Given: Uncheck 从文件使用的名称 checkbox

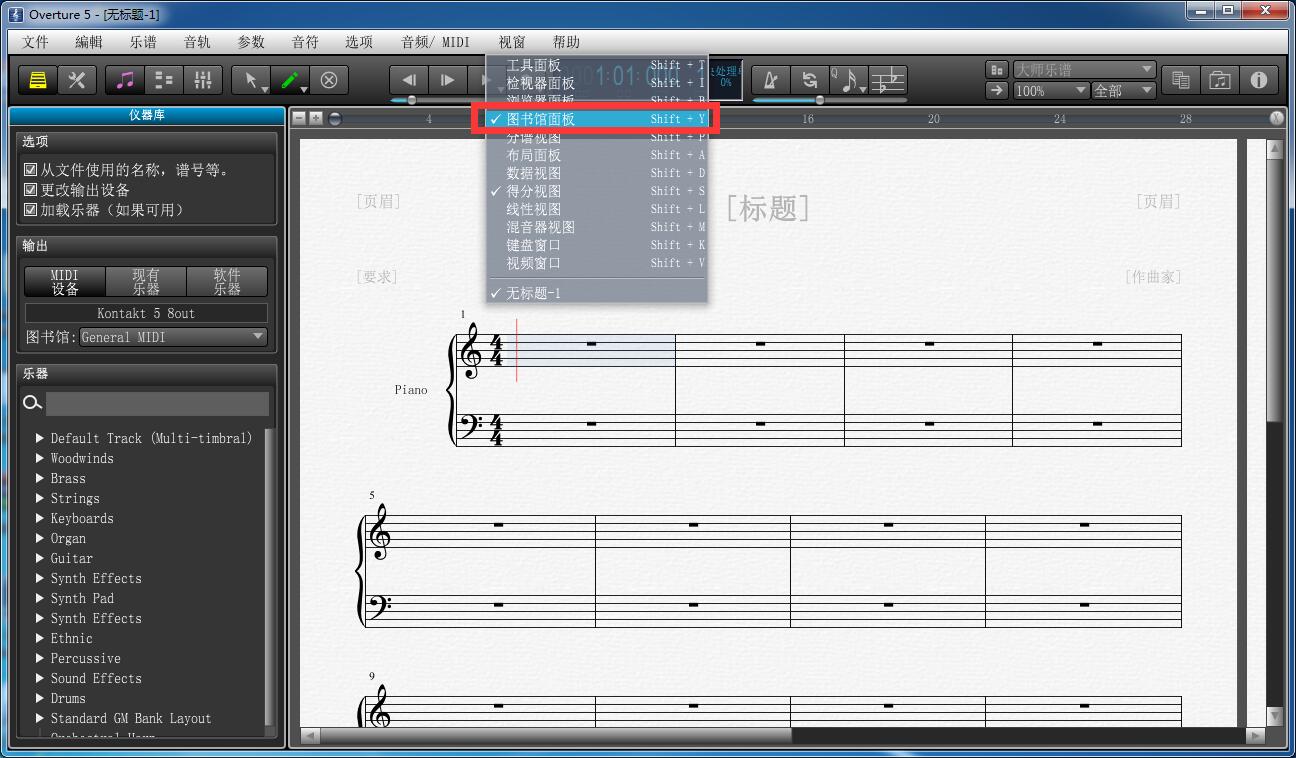Looking at the screenshot, I should [31, 170].
